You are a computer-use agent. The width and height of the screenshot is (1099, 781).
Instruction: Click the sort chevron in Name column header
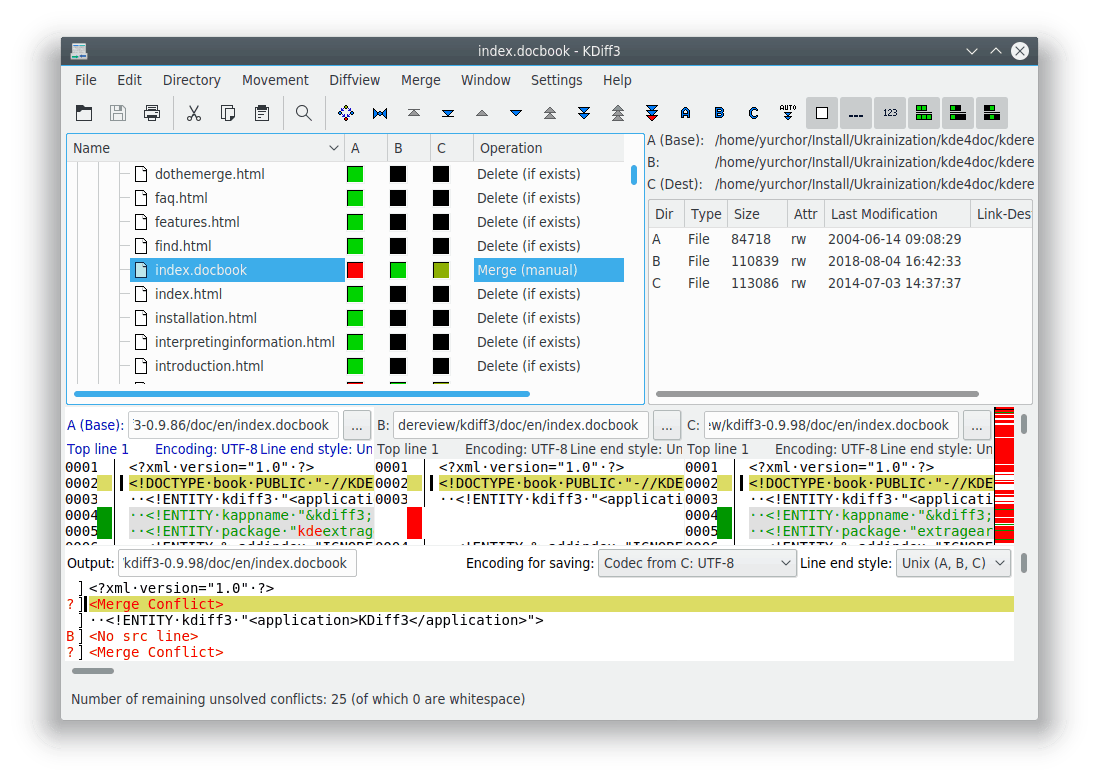click(x=334, y=148)
